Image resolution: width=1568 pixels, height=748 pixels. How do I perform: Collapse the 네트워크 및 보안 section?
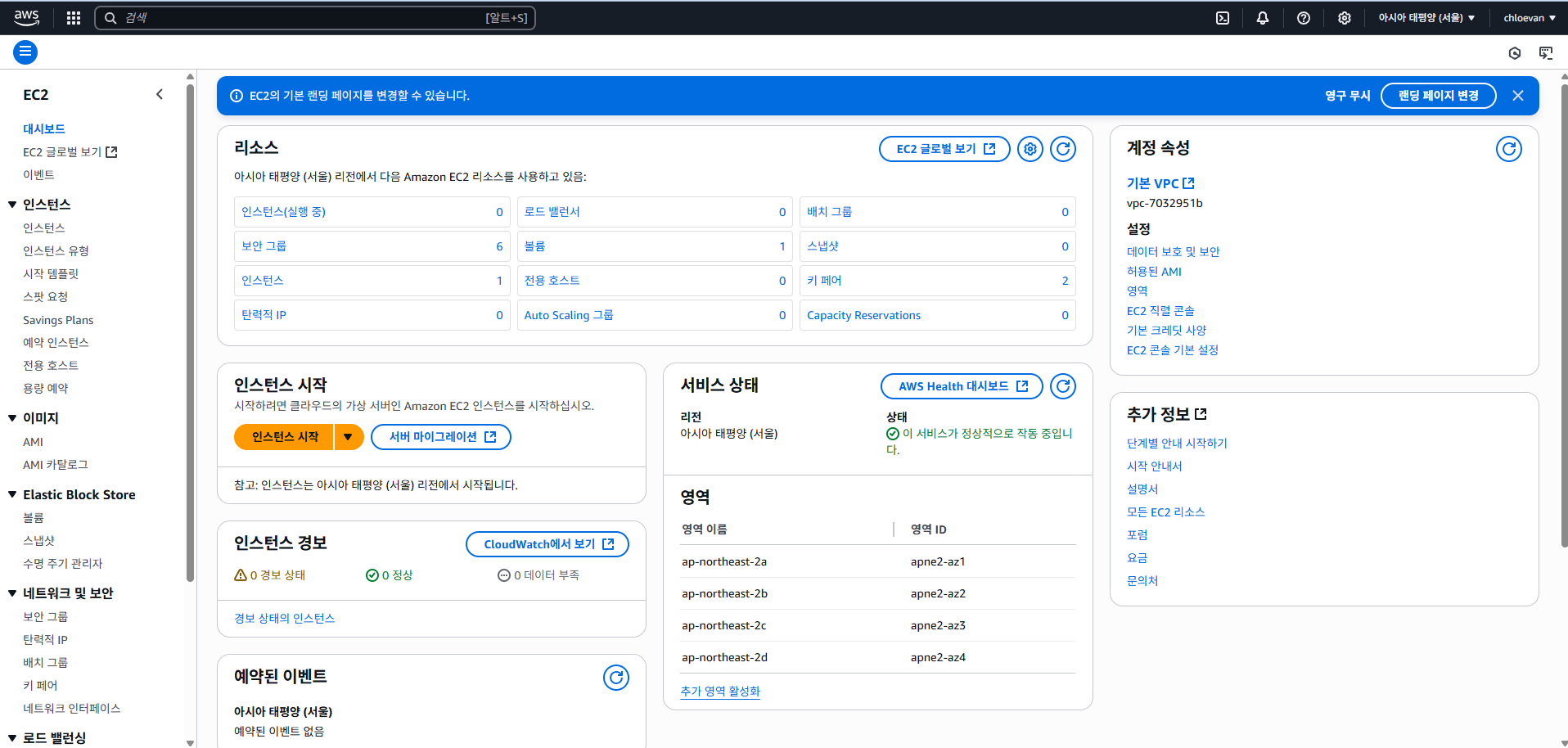coord(12,593)
